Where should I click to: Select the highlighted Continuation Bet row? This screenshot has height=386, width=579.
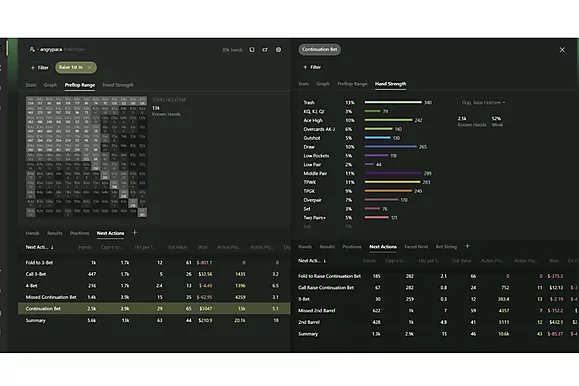click(x=154, y=308)
